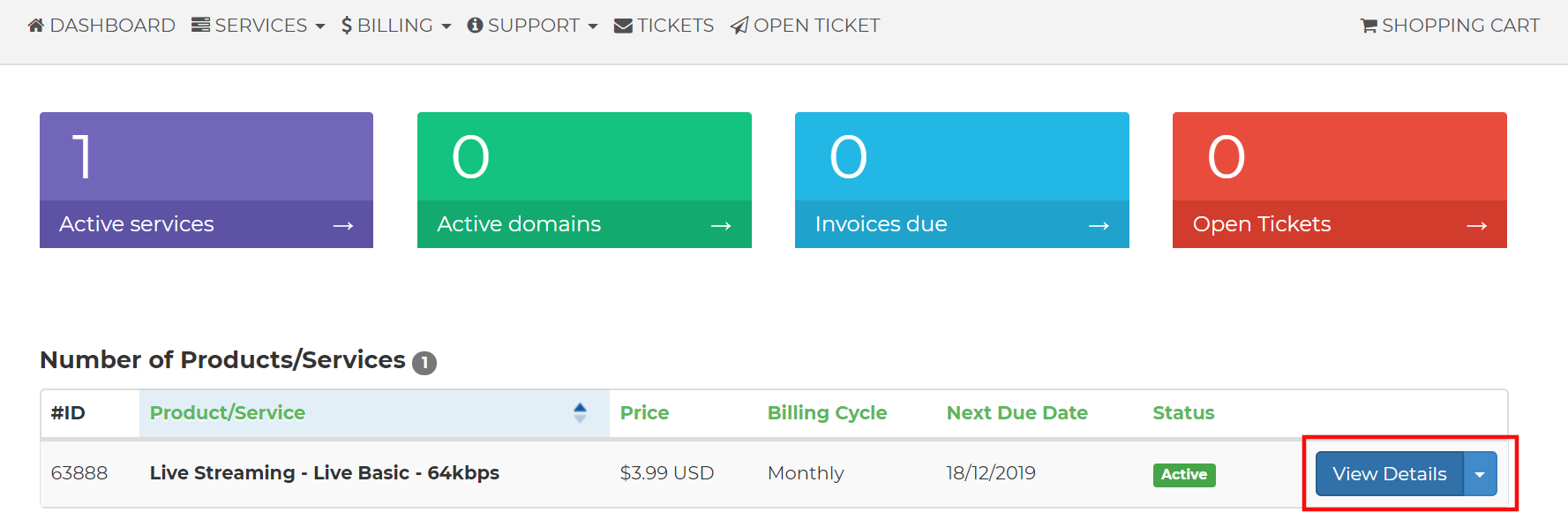
Task: Click arrow icon on Invoices due card
Action: (1099, 226)
